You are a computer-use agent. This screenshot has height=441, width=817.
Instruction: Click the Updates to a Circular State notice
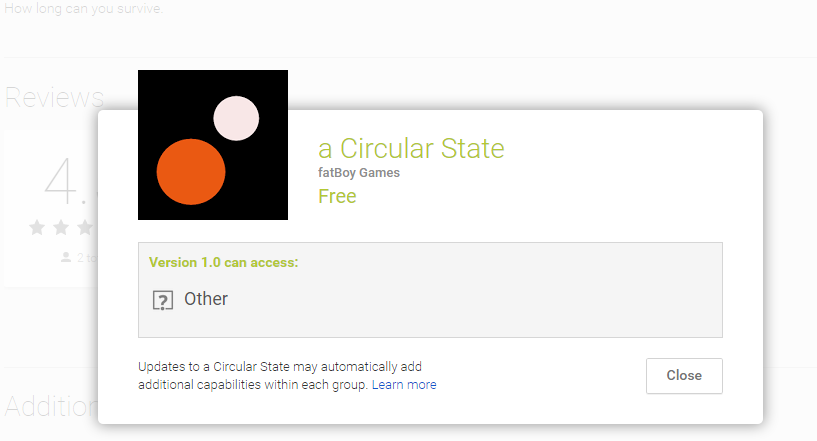pos(286,375)
